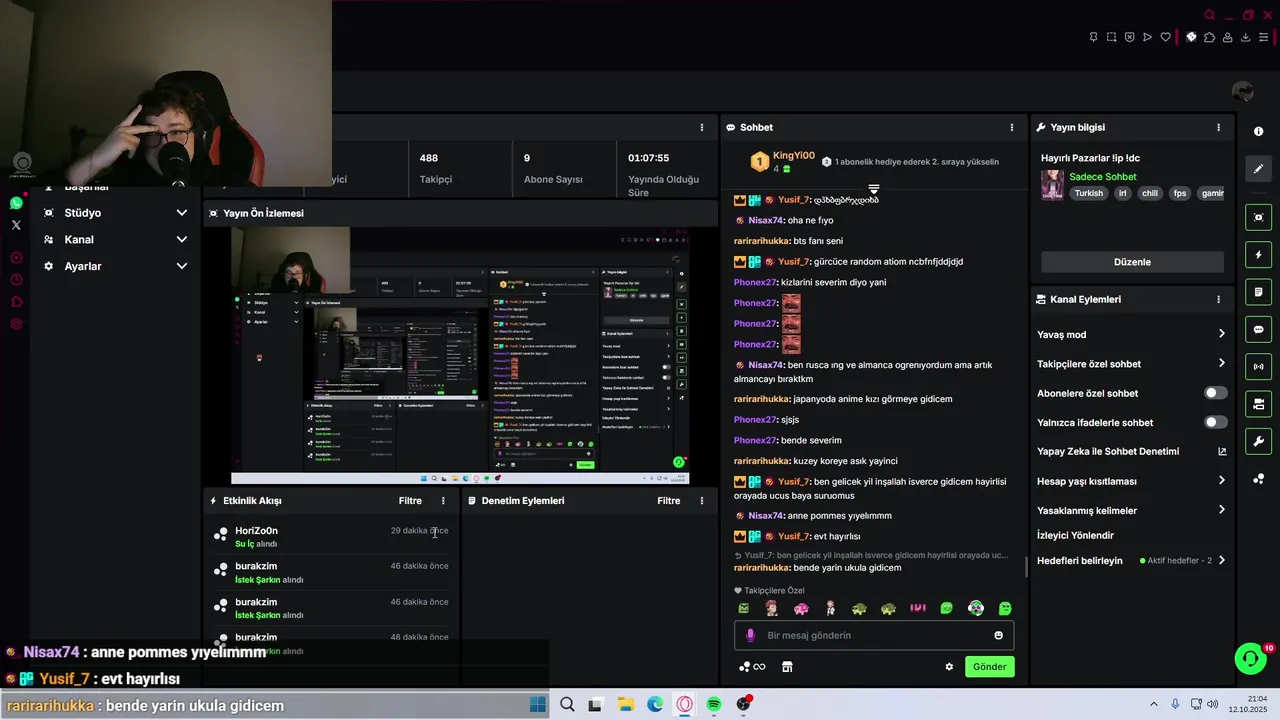
Task: Open Yayın bilgisi panel three-dot menu
Action: point(1218,128)
